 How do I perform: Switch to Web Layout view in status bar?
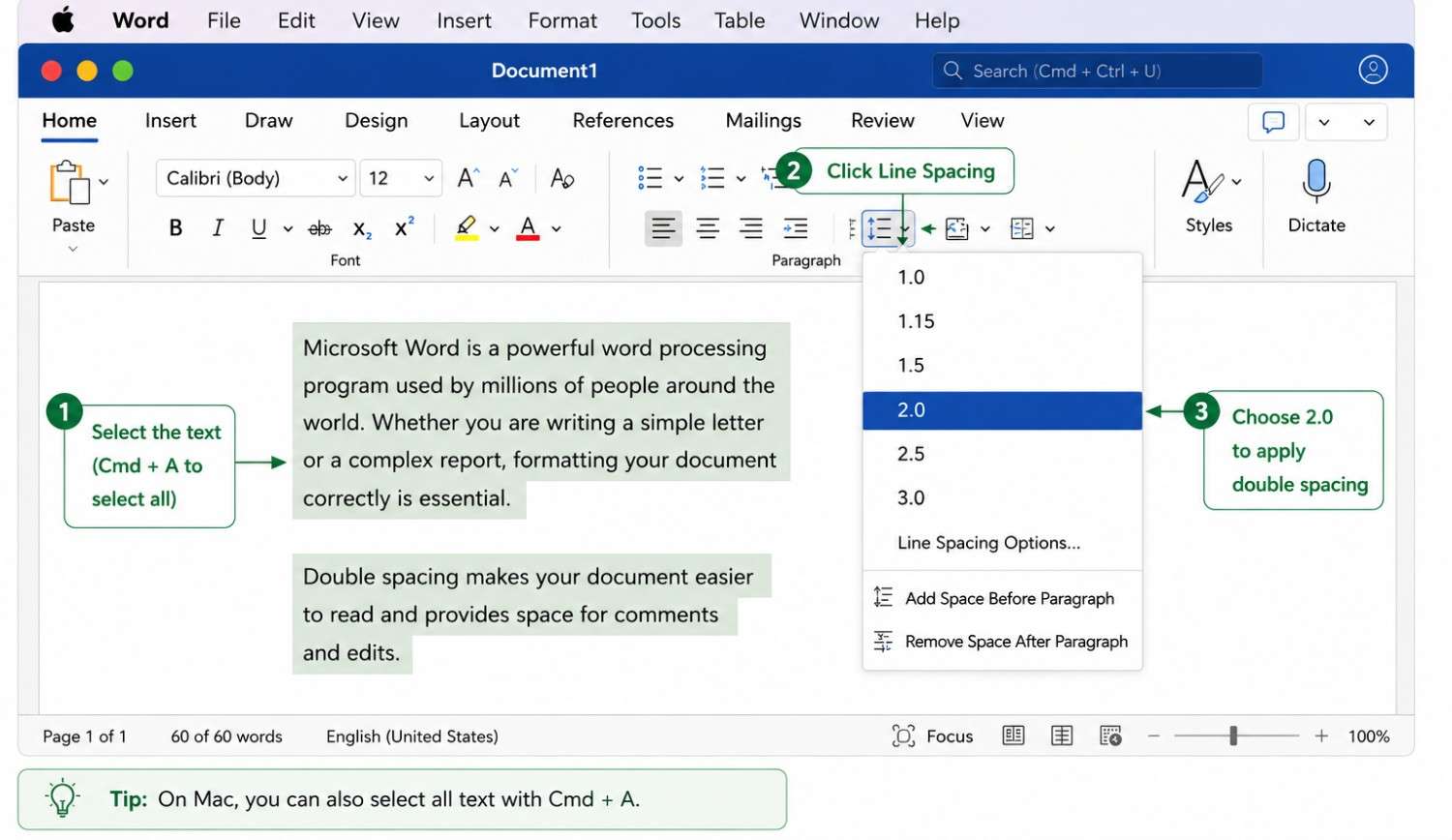(x=1062, y=735)
